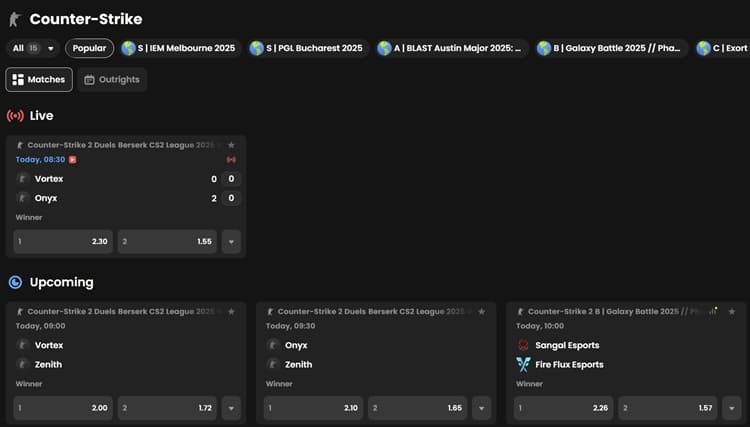Bet on Onyx at 2.10 odds
Image resolution: width=750 pixels, height=427 pixels.
(x=313, y=408)
